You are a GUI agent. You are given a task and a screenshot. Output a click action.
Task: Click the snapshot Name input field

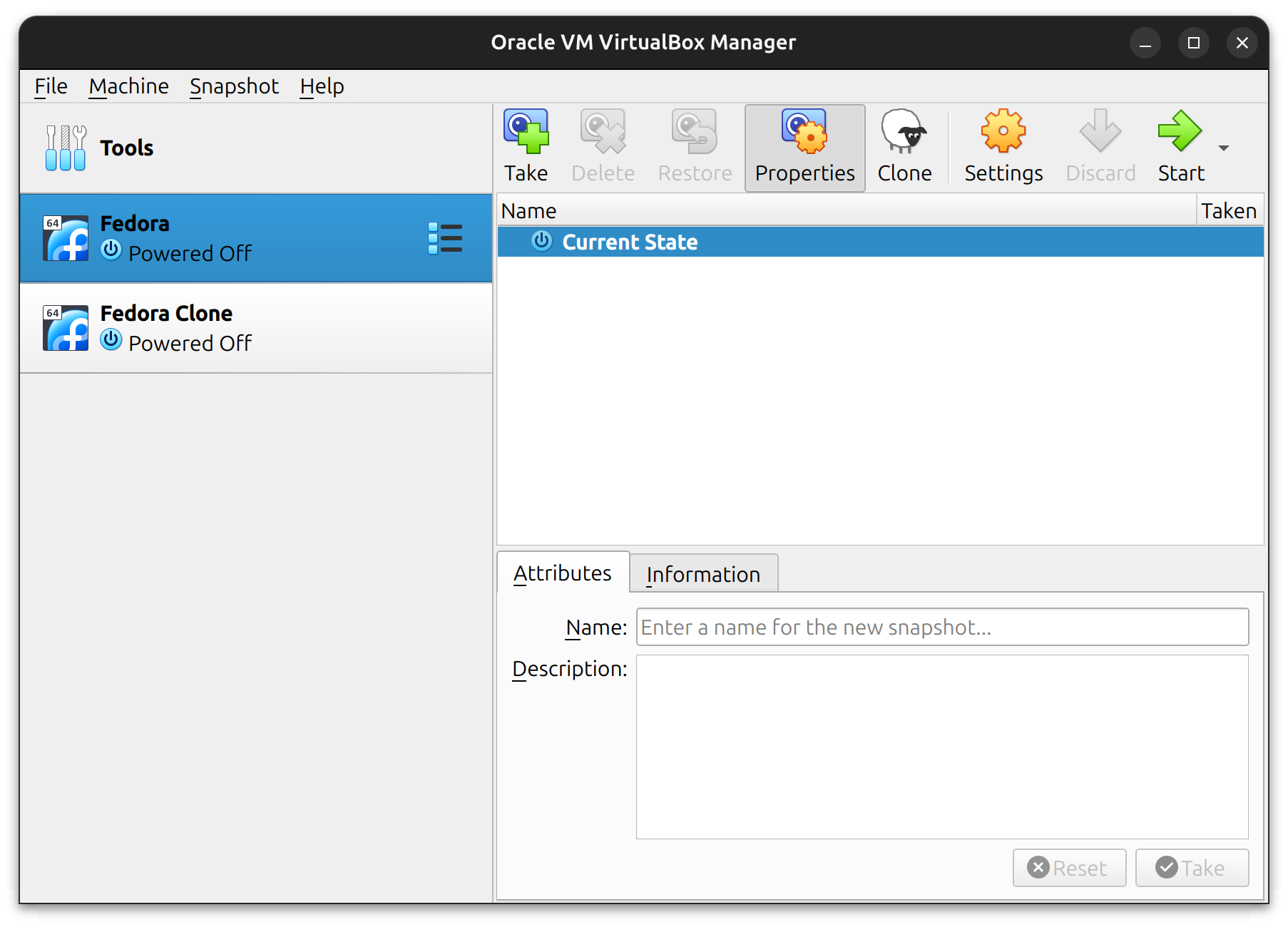[x=941, y=627]
